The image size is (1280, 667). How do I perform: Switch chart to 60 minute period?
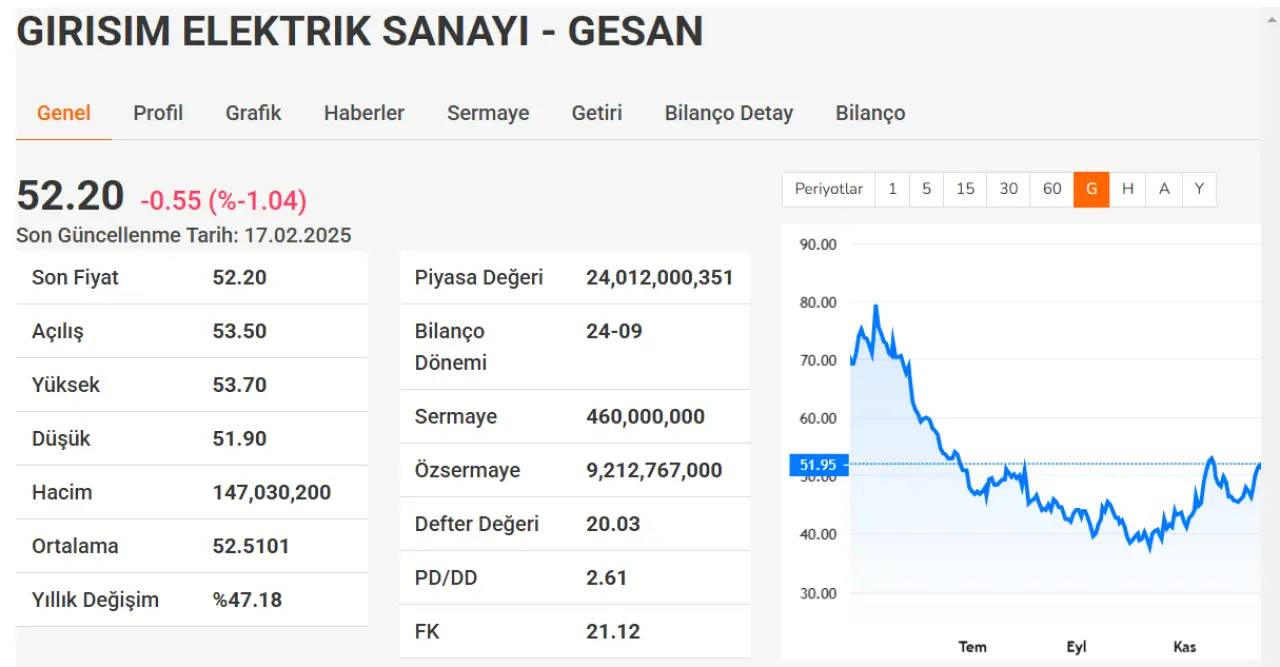[x=1052, y=189]
